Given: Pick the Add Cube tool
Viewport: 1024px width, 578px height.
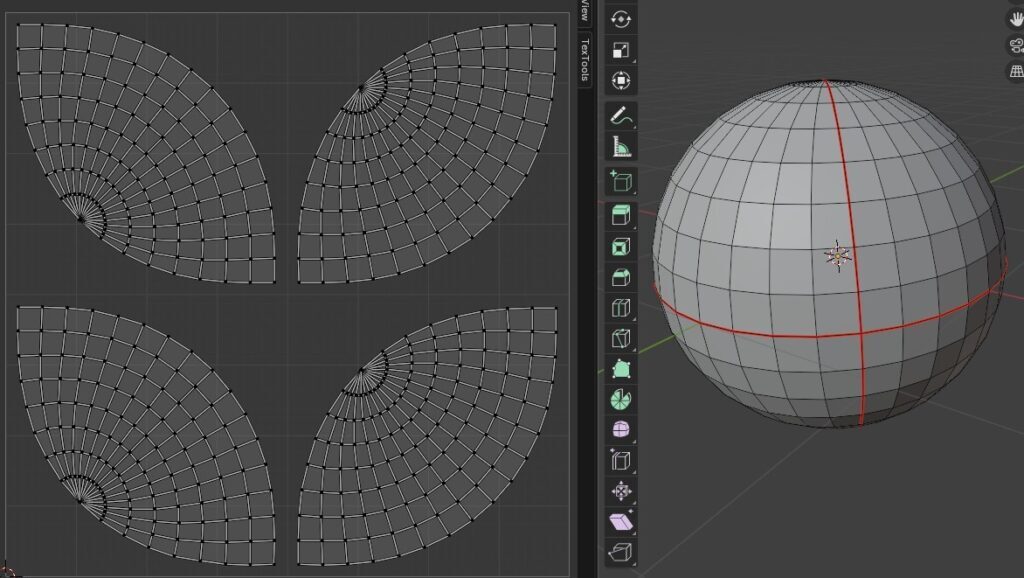Looking at the screenshot, I should [x=620, y=182].
